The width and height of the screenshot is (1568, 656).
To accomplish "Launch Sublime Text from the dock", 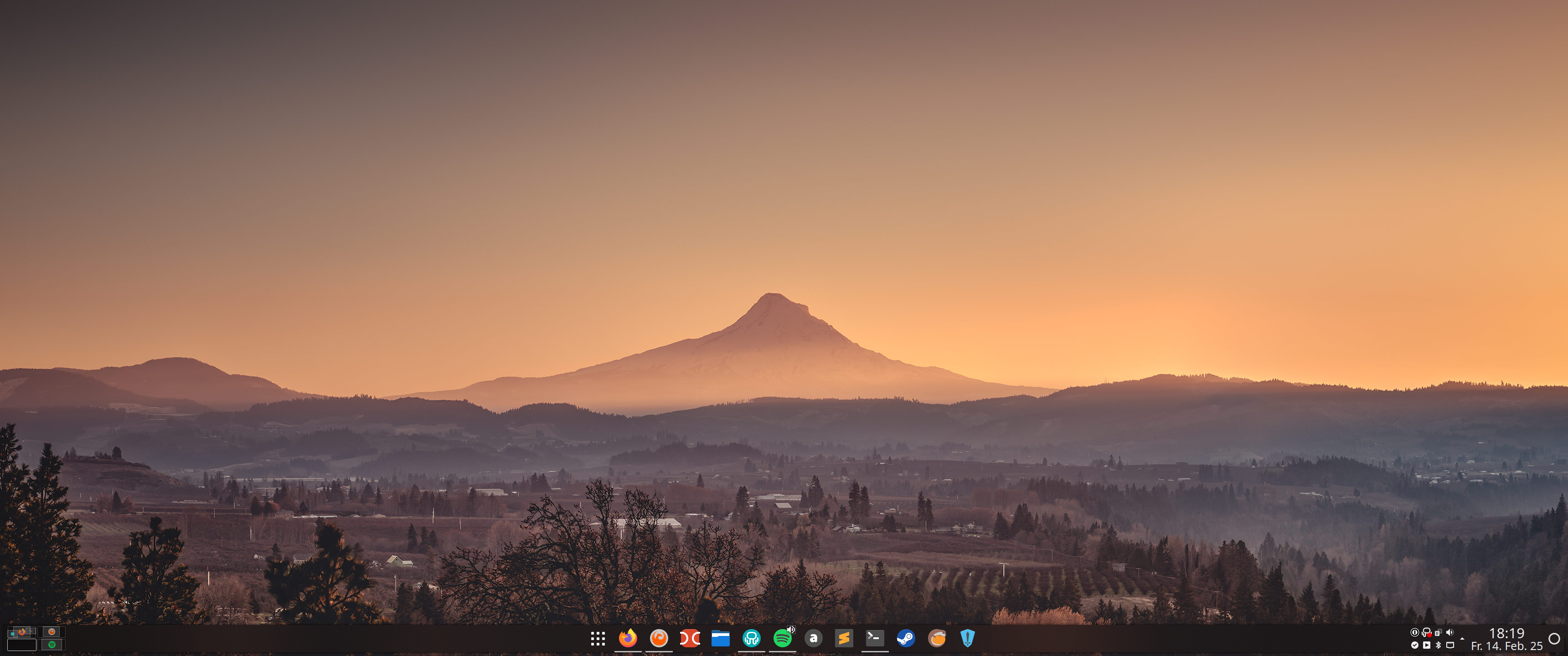I will click(844, 638).
